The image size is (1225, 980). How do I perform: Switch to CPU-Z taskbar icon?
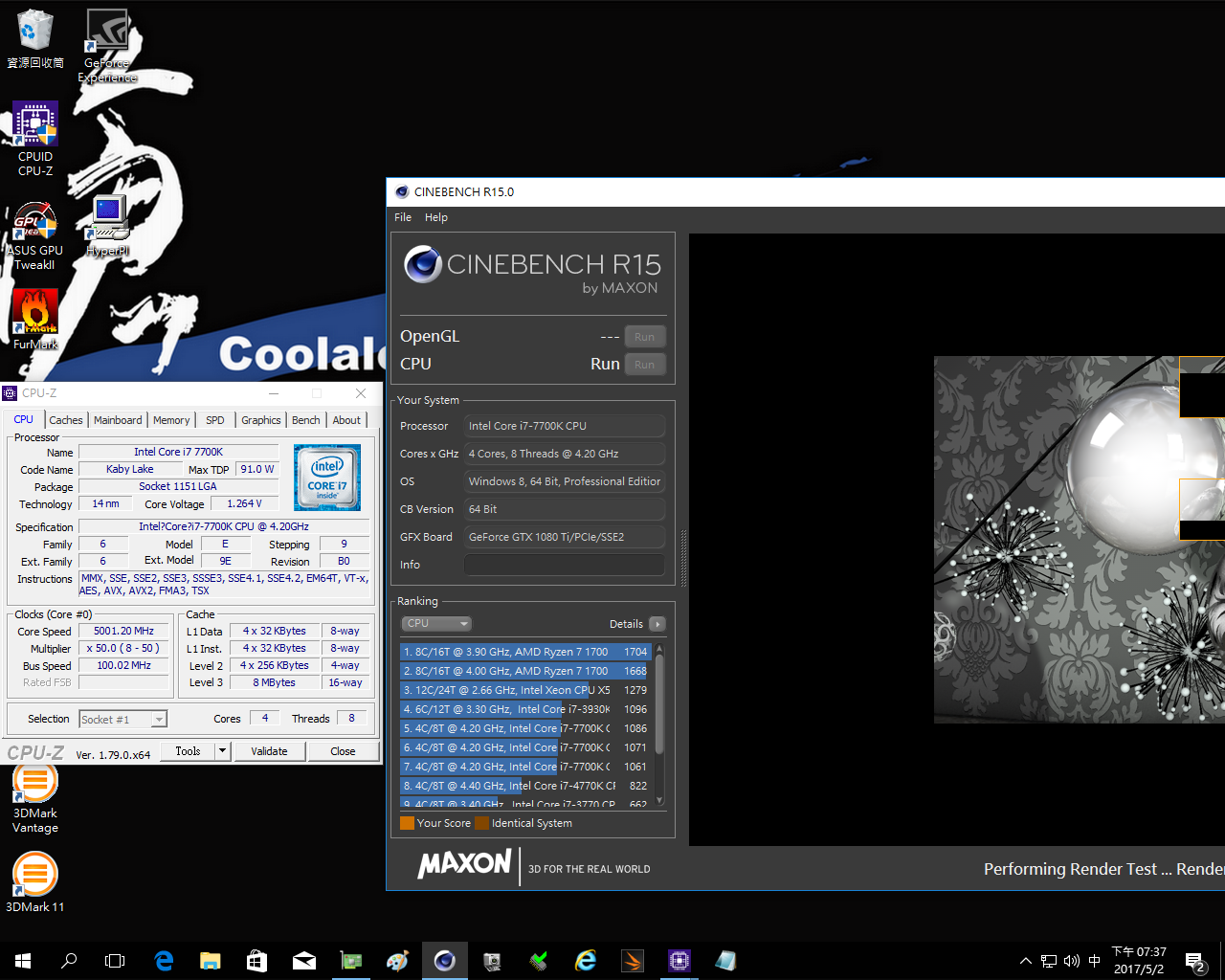[679, 961]
